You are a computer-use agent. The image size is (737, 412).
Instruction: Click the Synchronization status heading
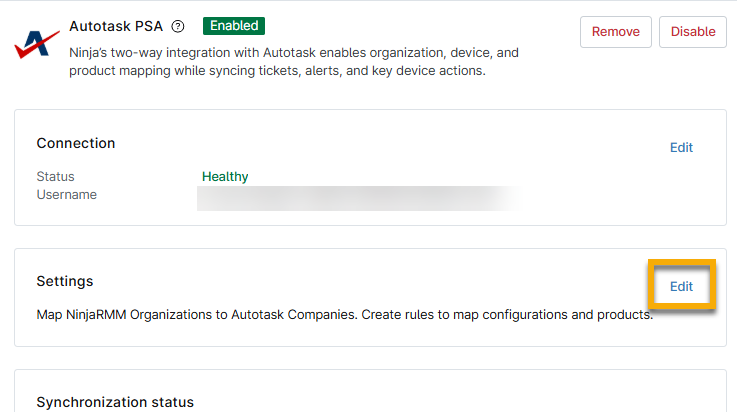pos(115,402)
